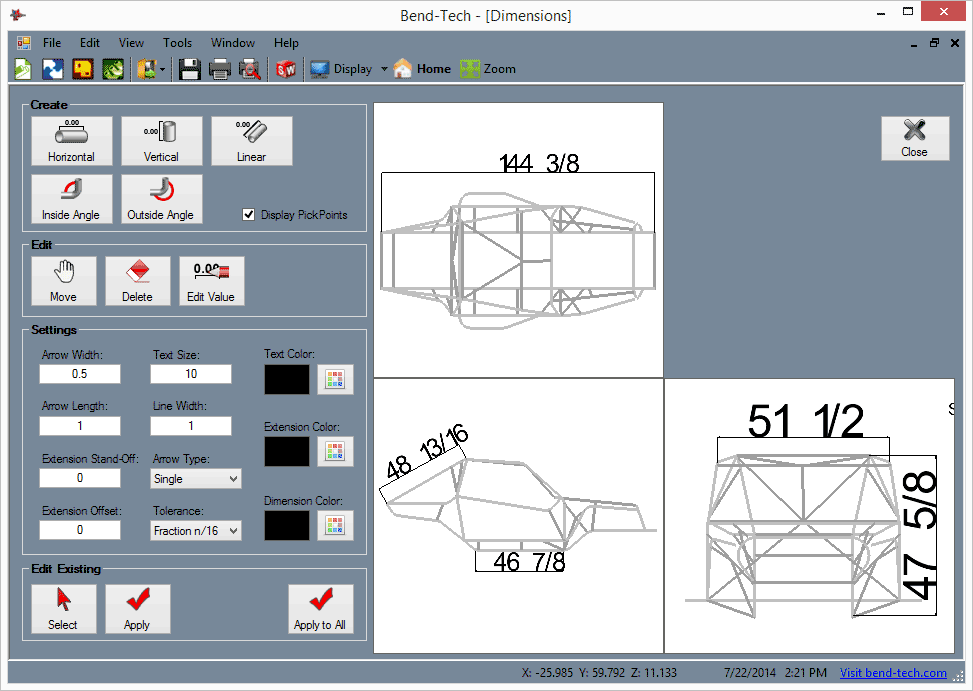
Task: Select the Outside Angle tool
Action: (161, 198)
